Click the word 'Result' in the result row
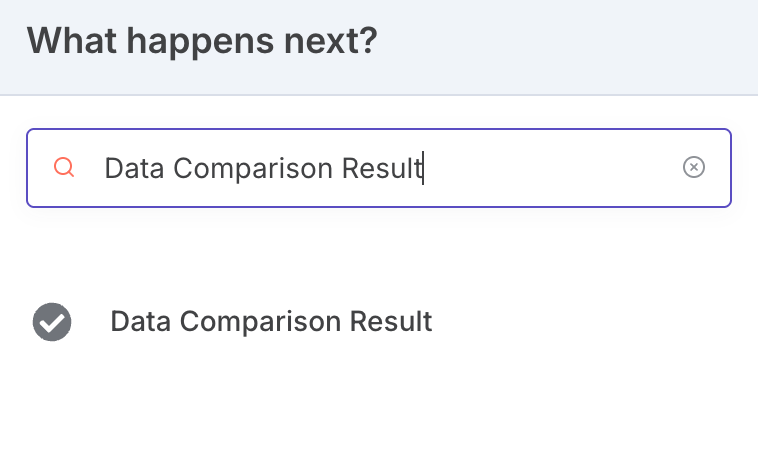The width and height of the screenshot is (758, 466). point(391,321)
